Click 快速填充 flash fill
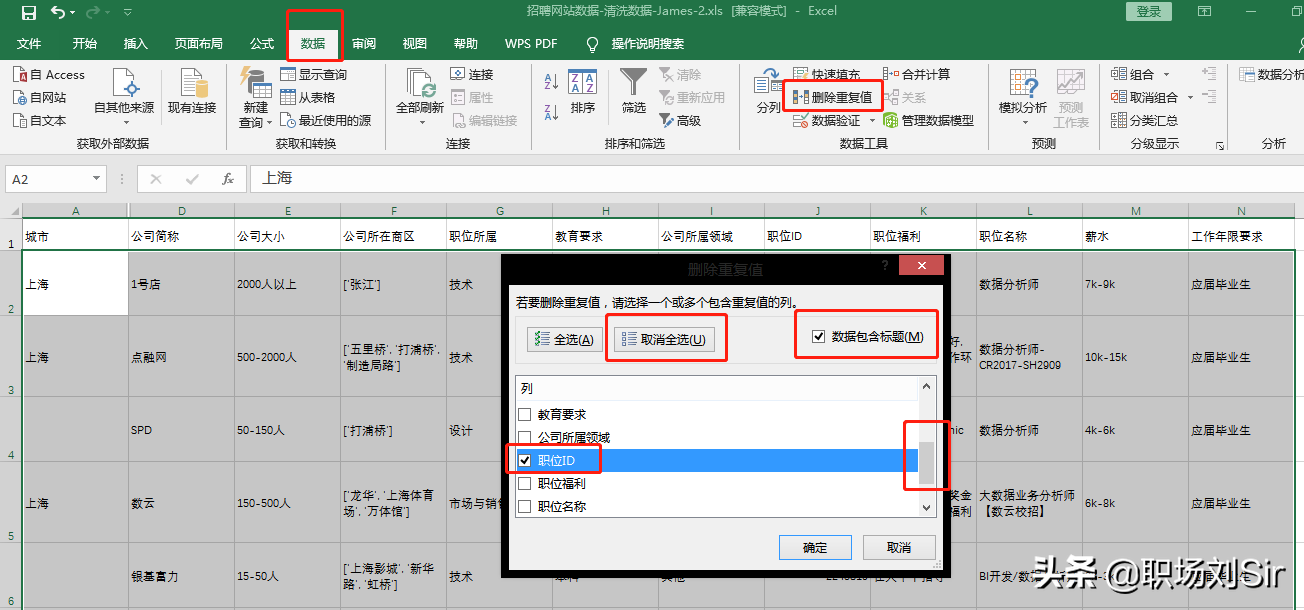This screenshot has height=610, width=1304. 828,75
